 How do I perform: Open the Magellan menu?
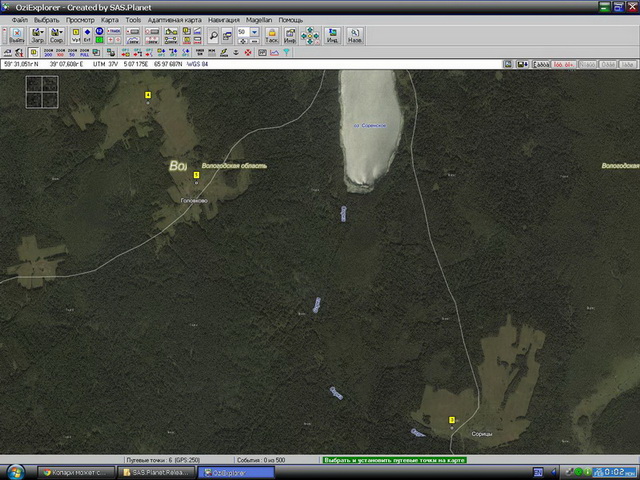tap(259, 20)
